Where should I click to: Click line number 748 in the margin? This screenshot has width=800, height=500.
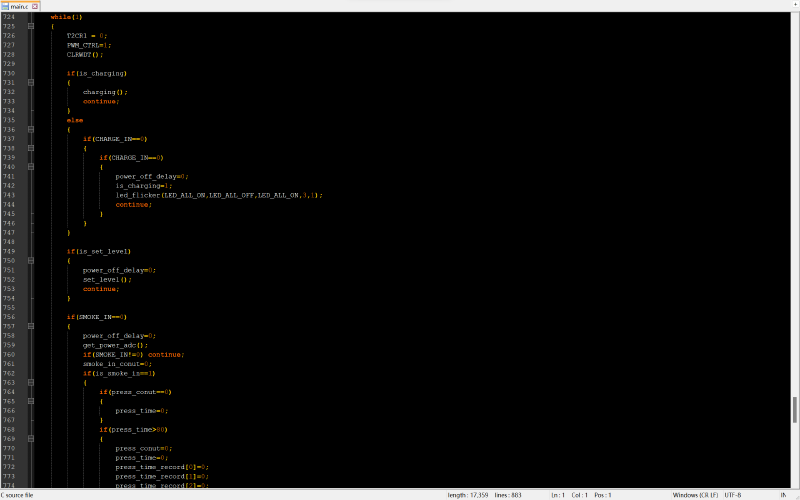(9, 242)
